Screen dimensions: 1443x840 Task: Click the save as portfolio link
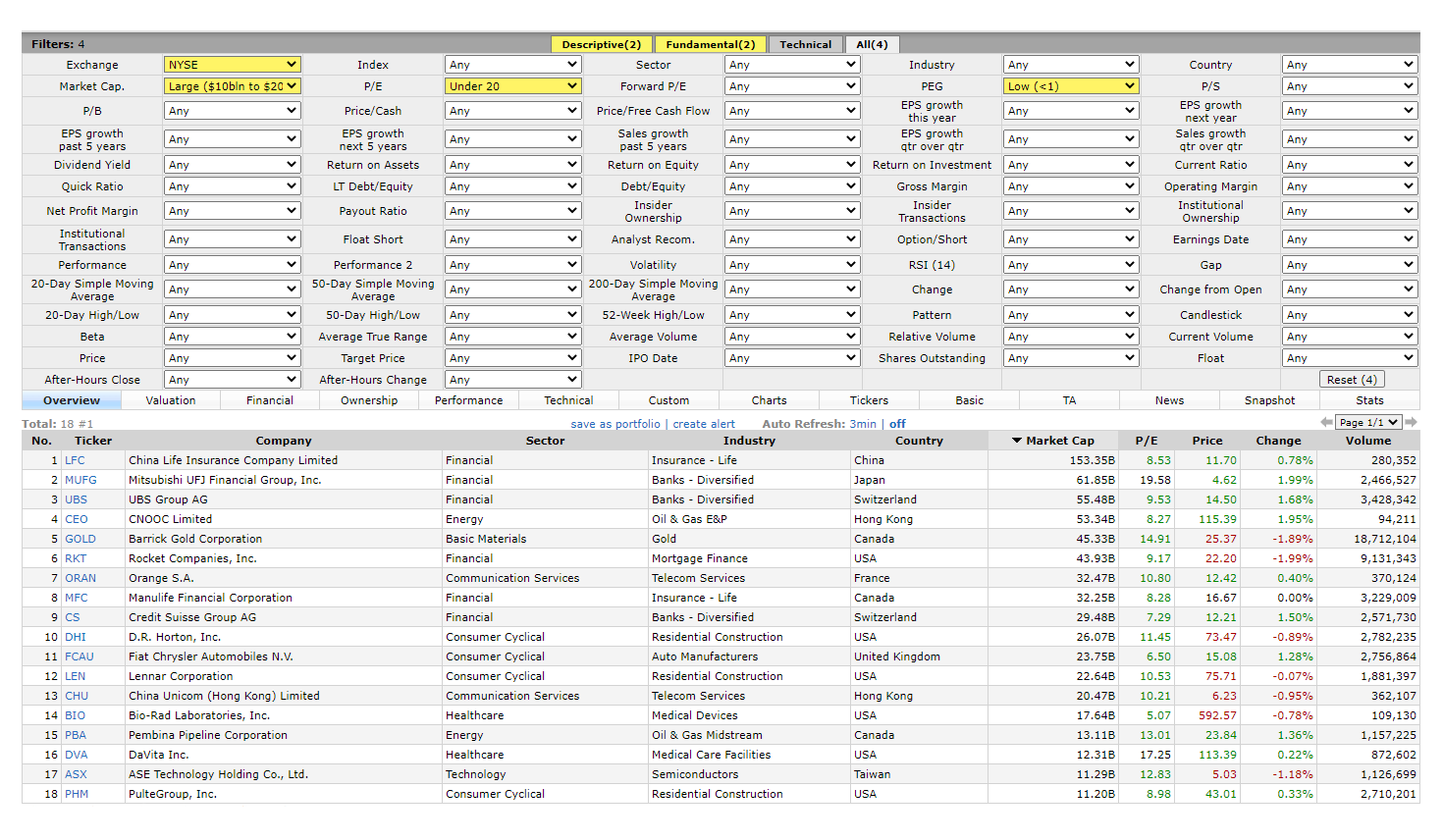point(615,424)
